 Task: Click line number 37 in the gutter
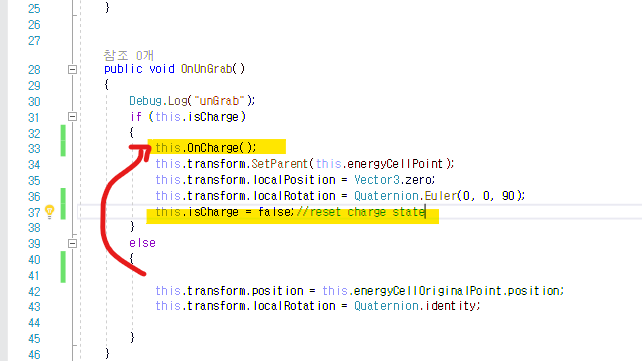(x=34, y=213)
